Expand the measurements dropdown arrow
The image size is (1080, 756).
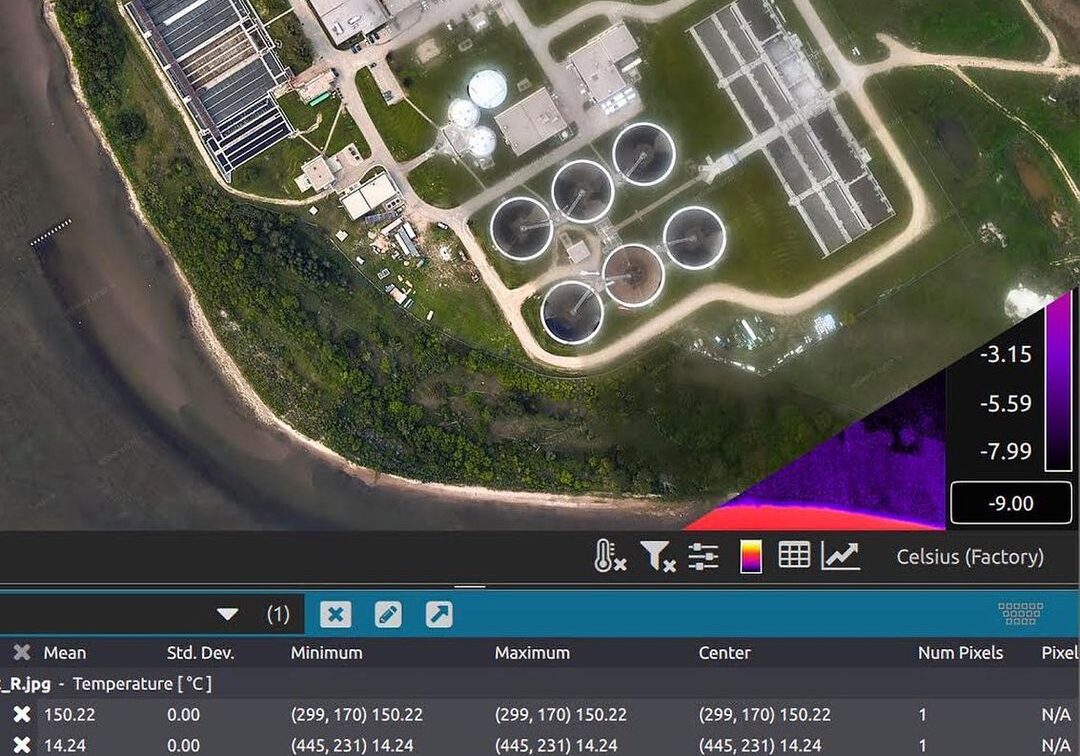227,614
